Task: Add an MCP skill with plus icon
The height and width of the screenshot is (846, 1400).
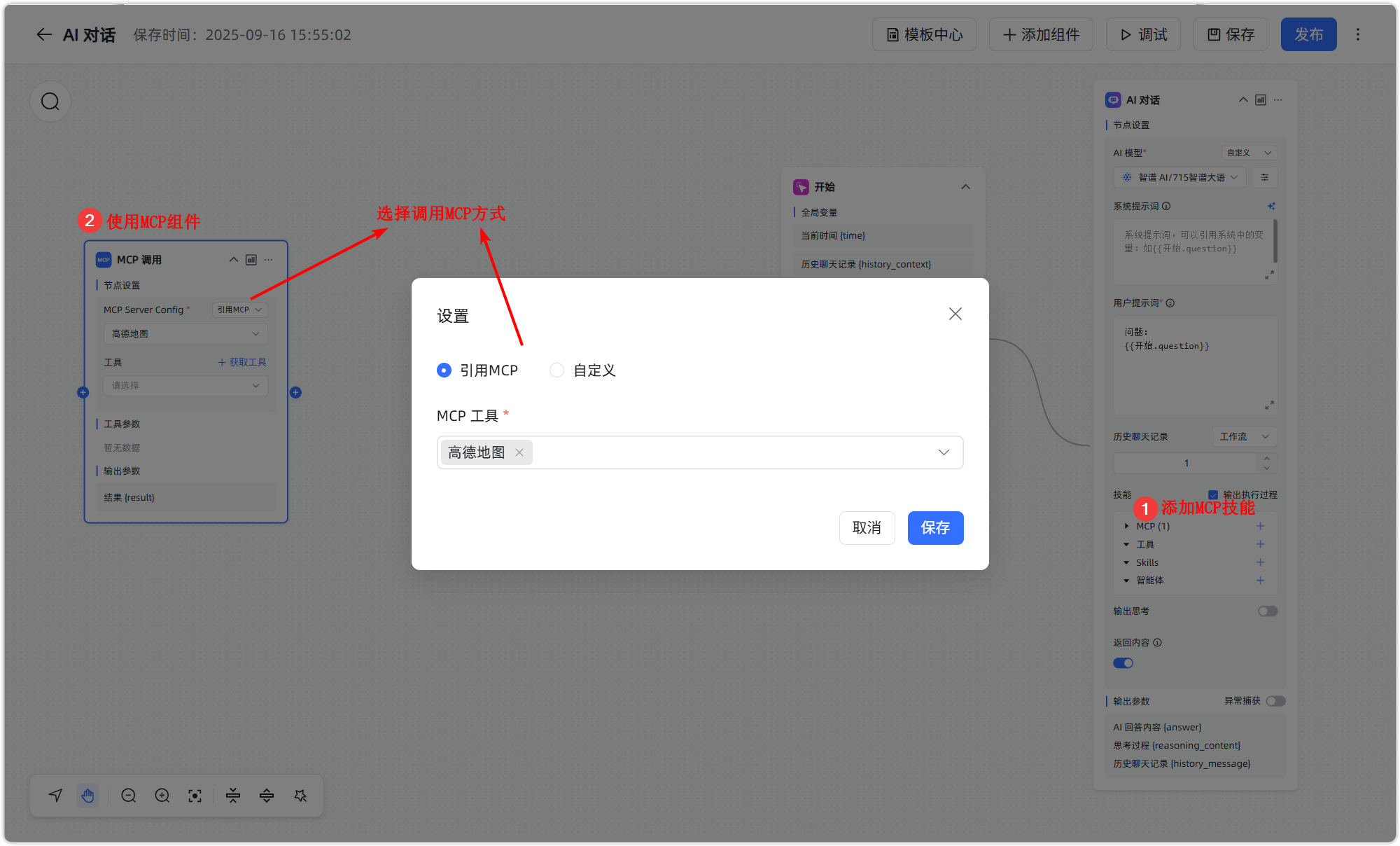Action: [1260, 526]
